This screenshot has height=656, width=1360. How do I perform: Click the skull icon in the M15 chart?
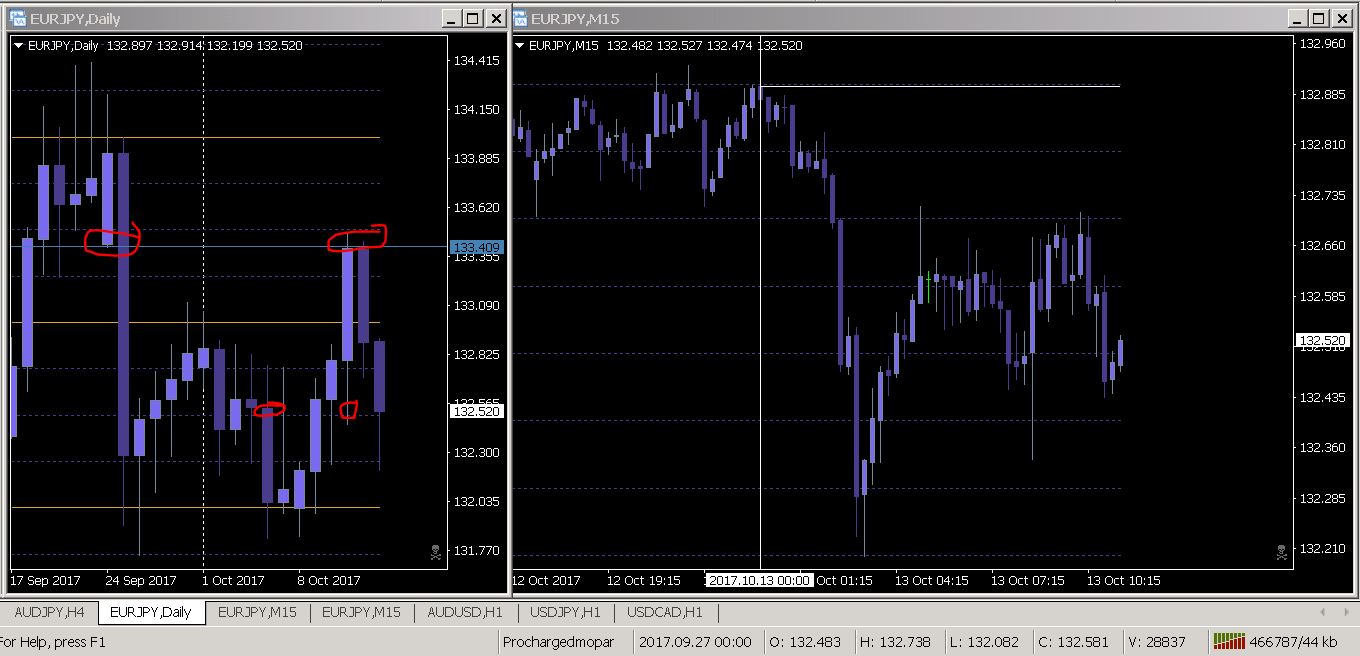coord(1282,551)
